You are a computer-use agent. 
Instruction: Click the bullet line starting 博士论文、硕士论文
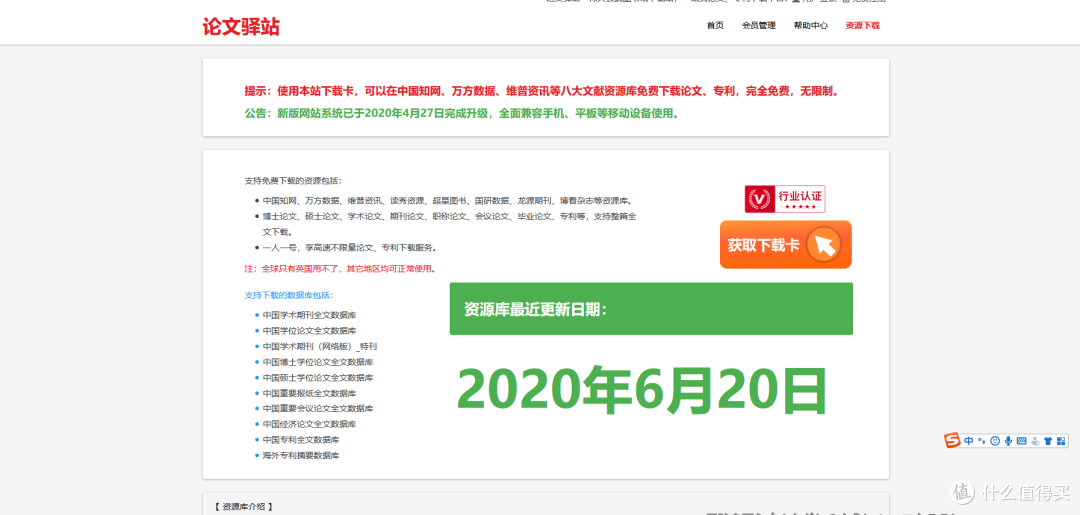[449, 224]
